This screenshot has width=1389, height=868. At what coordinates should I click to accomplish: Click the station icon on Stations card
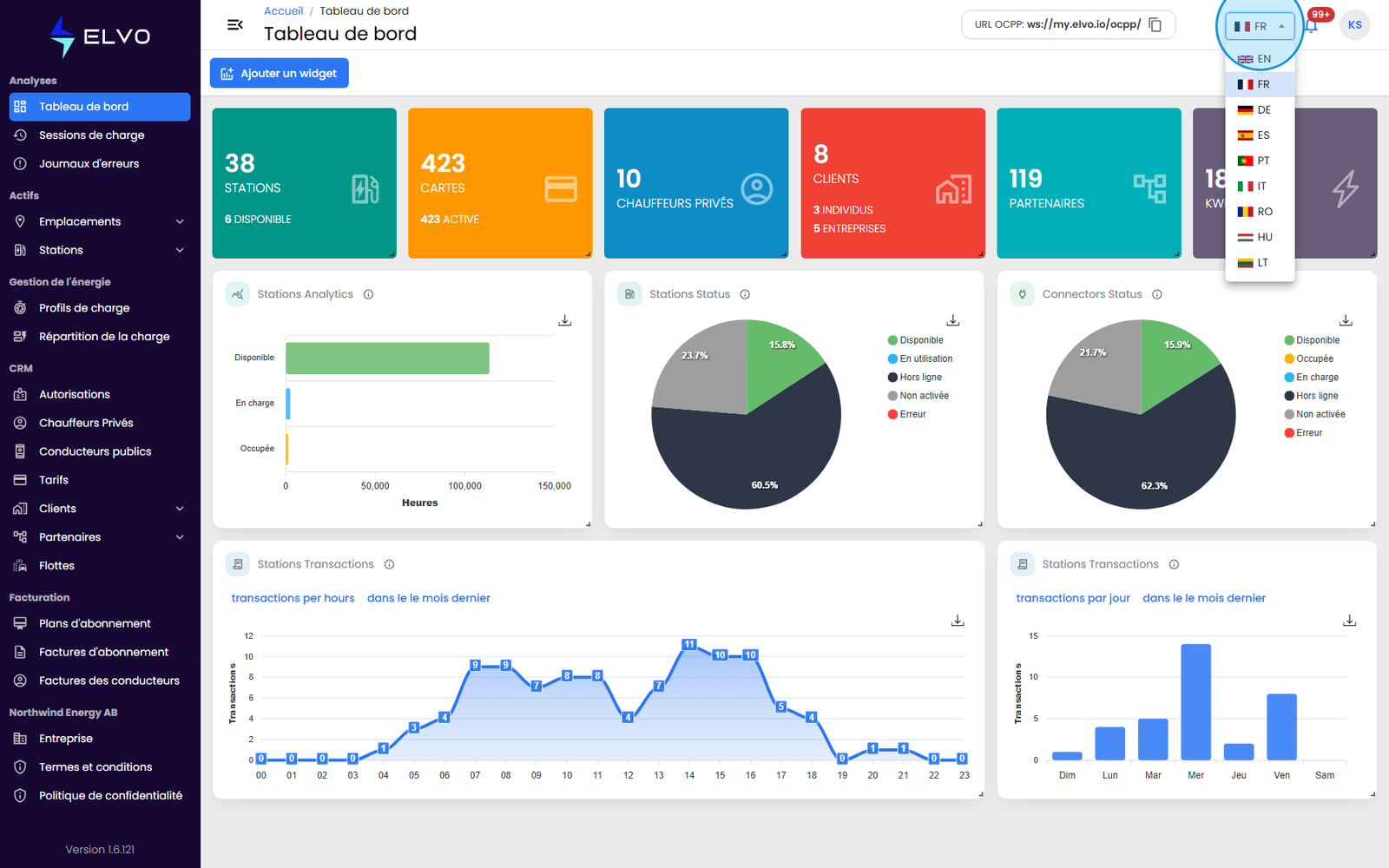[x=365, y=188]
